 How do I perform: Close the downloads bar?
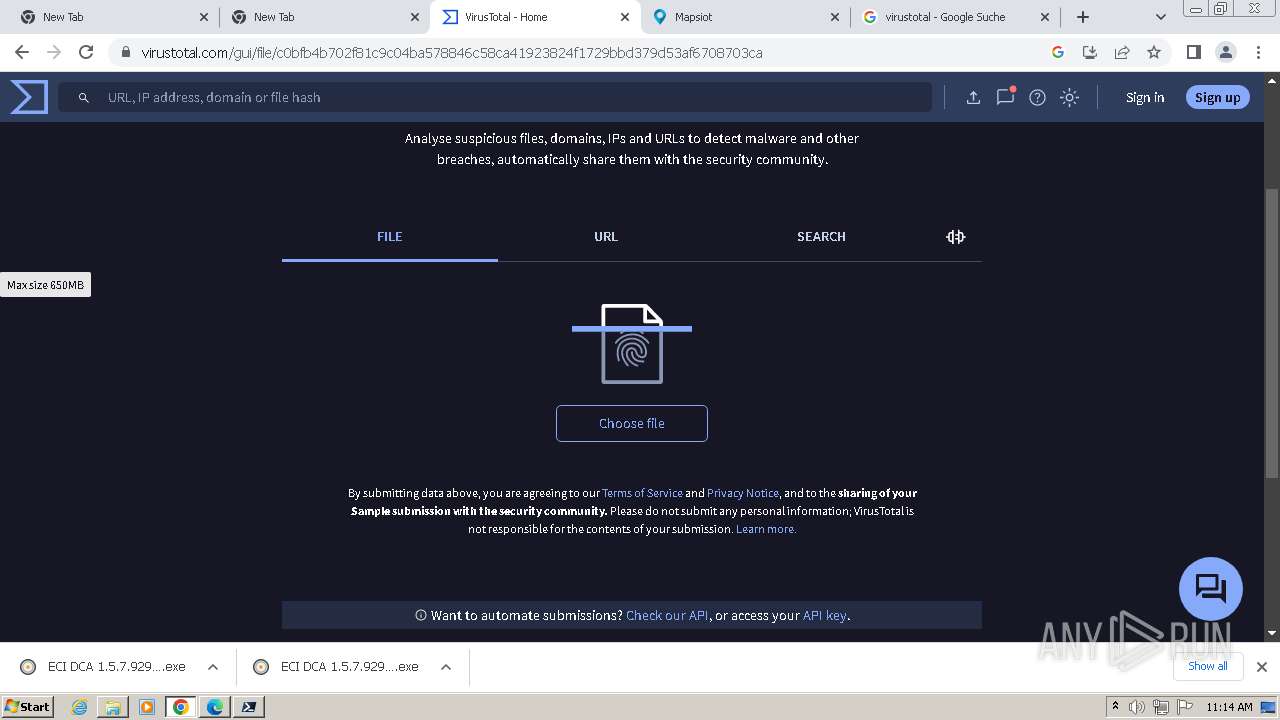[1262, 667]
